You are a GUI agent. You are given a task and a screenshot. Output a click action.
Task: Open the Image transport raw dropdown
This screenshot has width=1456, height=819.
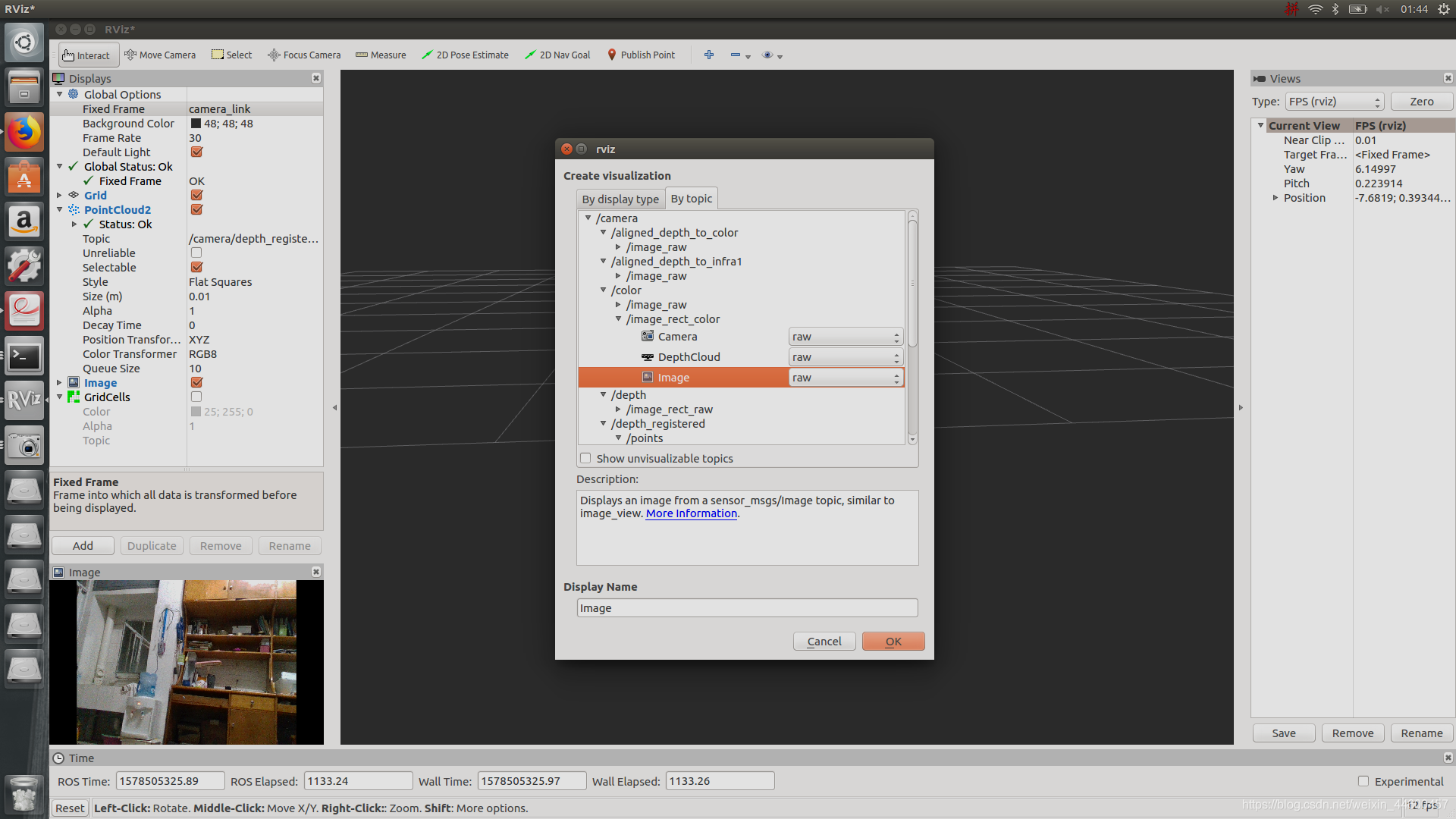point(846,378)
